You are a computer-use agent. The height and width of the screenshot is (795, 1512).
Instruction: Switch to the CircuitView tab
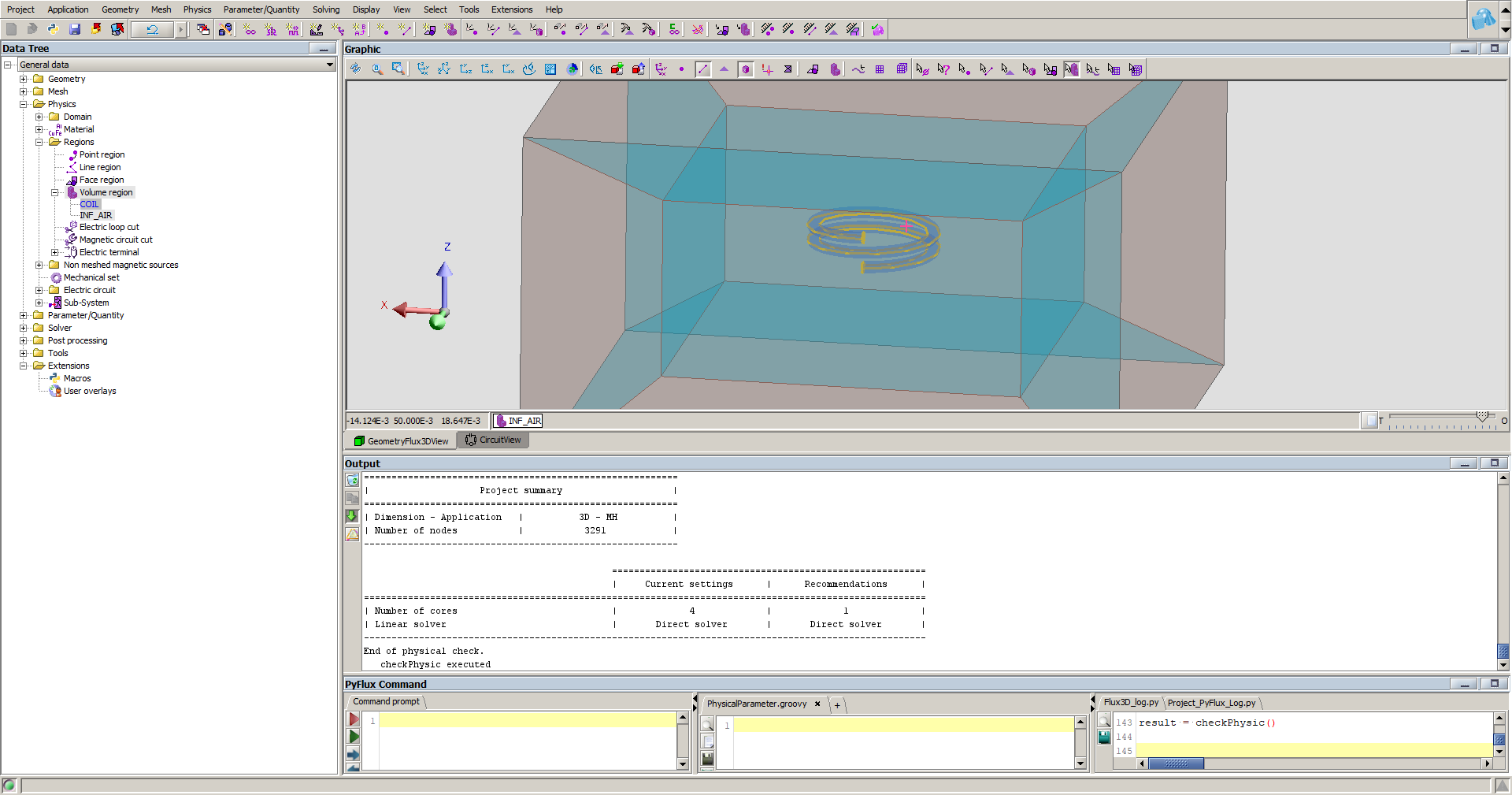pyautogui.click(x=493, y=440)
